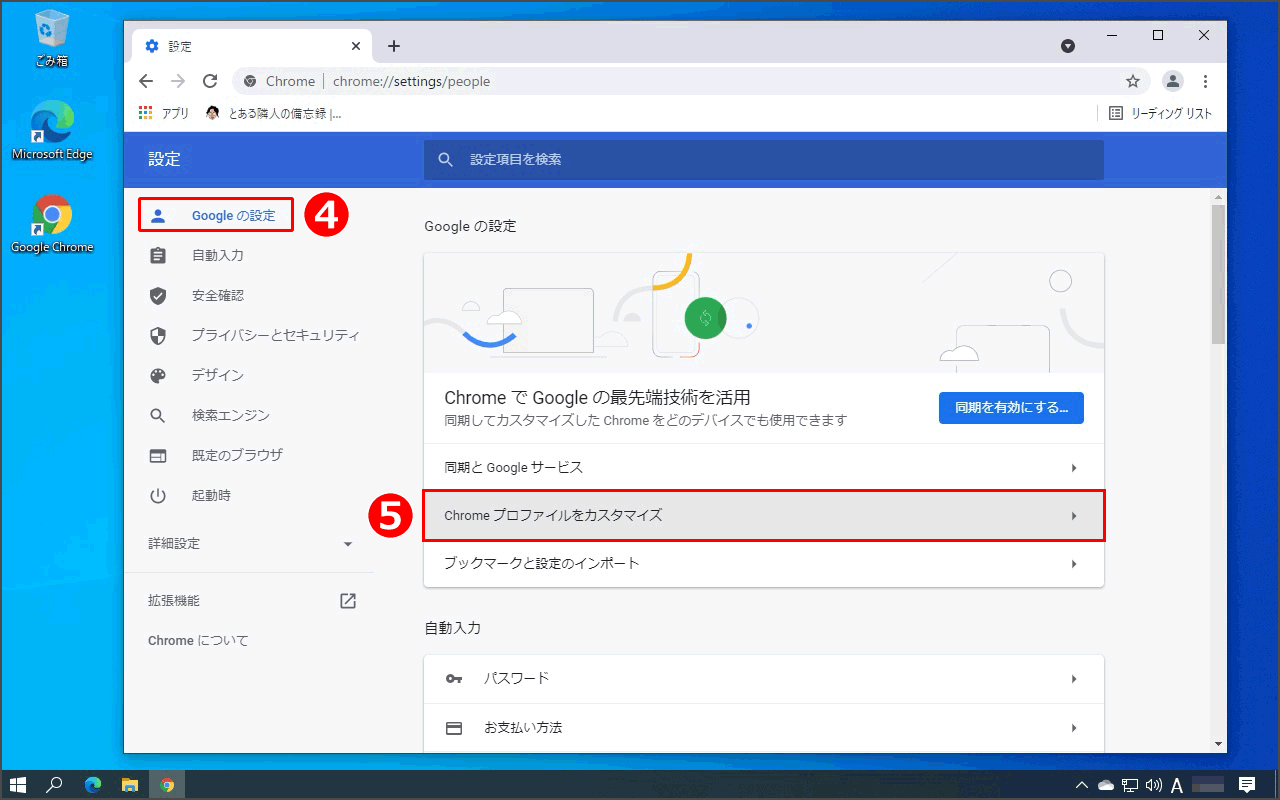Viewport: 1280px width, 800px height.
Task: Select Google の設定 in sidebar
Action: 216,216
